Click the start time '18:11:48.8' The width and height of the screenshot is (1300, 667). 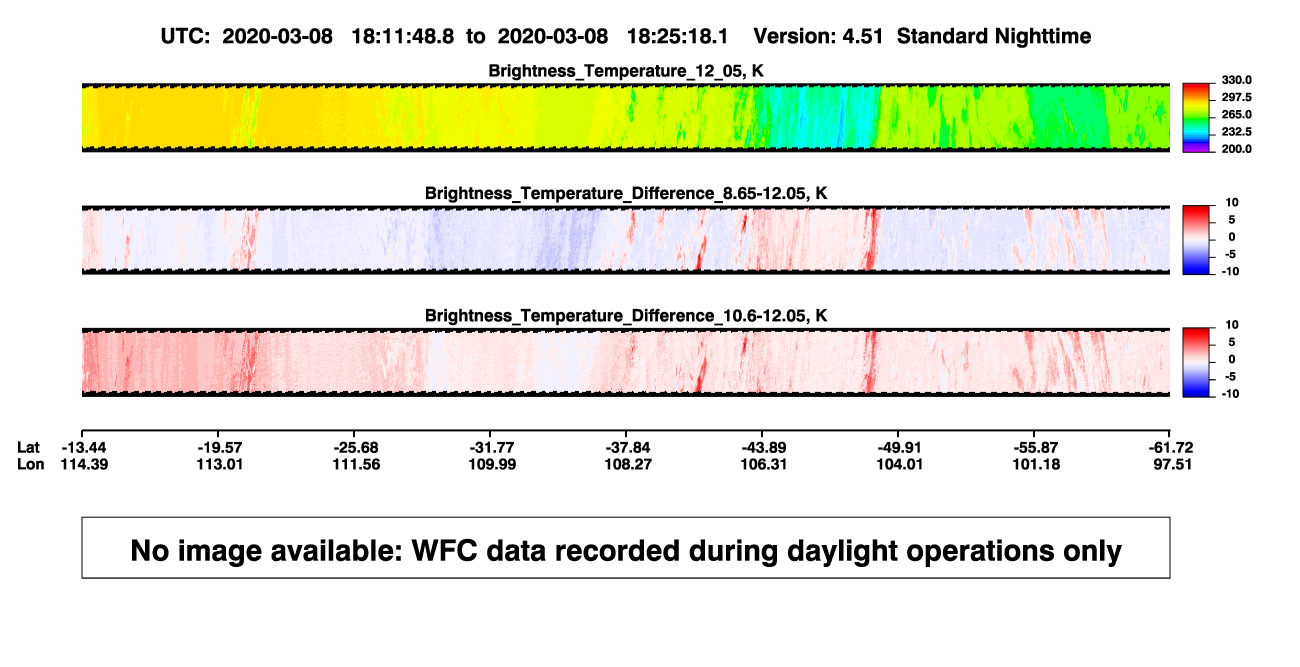pyautogui.click(x=403, y=36)
